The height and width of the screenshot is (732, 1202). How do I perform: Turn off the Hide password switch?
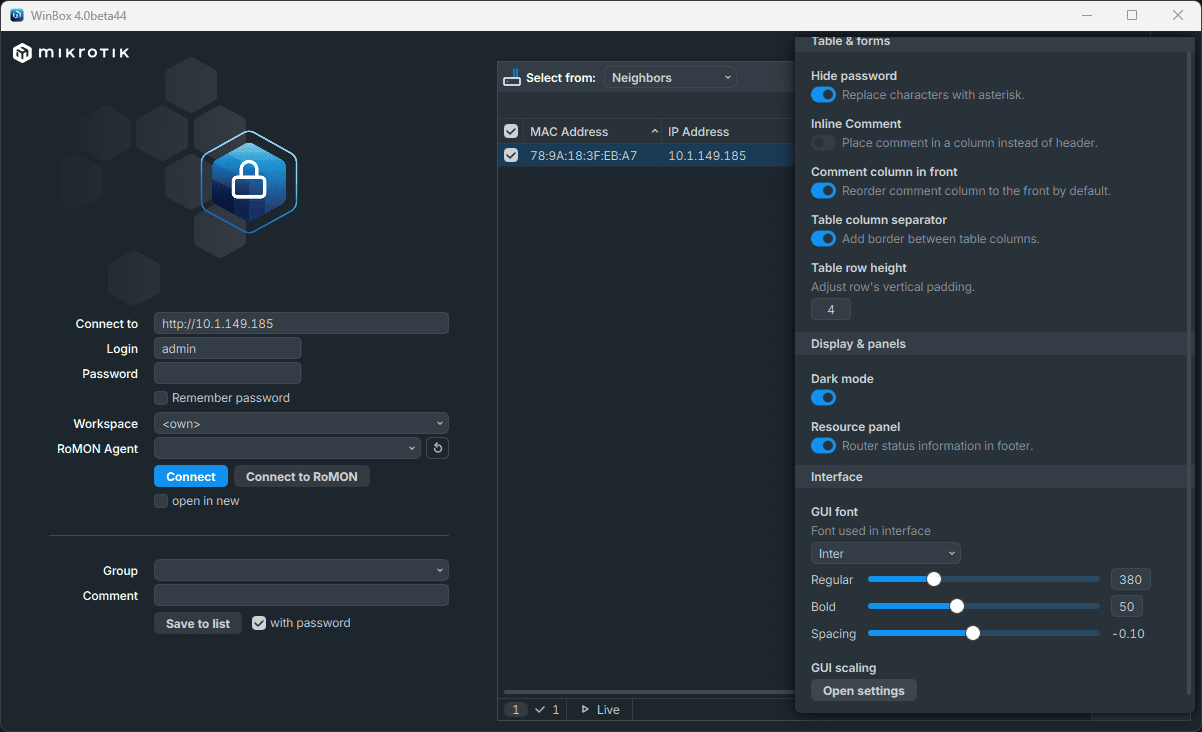pos(823,95)
